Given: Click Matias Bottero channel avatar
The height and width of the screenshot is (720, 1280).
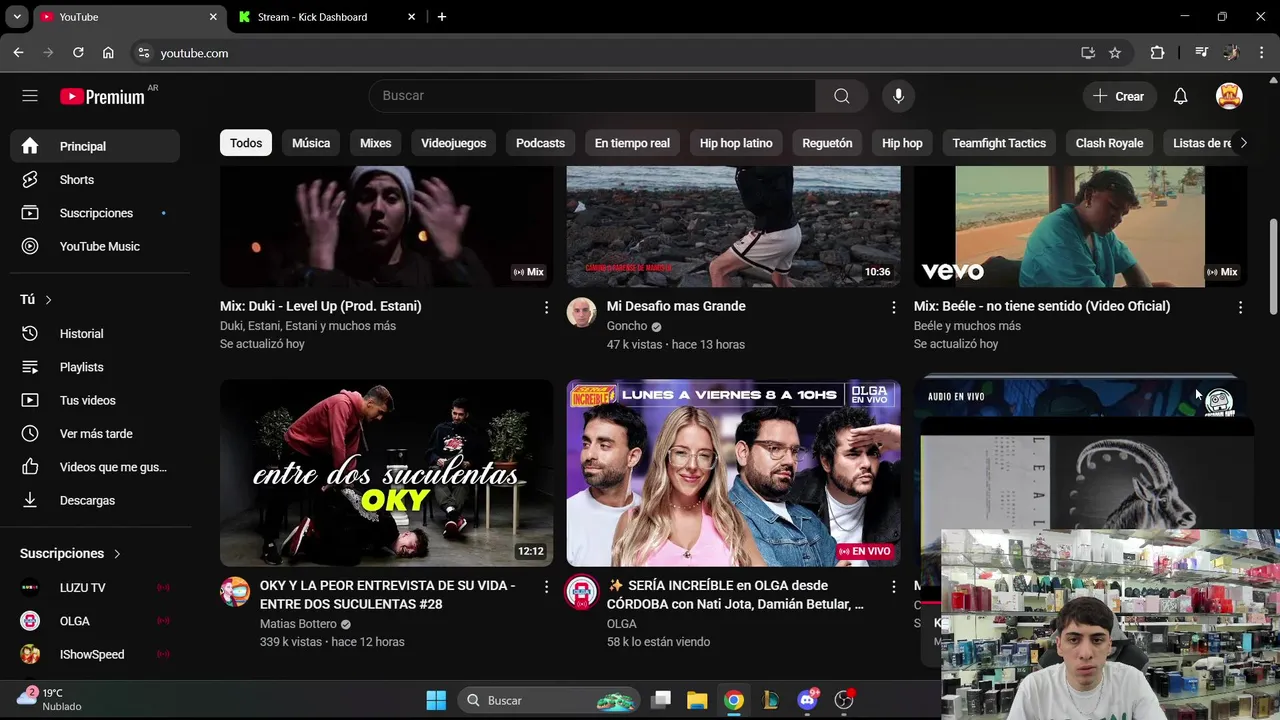Looking at the screenshot, I should tap(235, 592).
